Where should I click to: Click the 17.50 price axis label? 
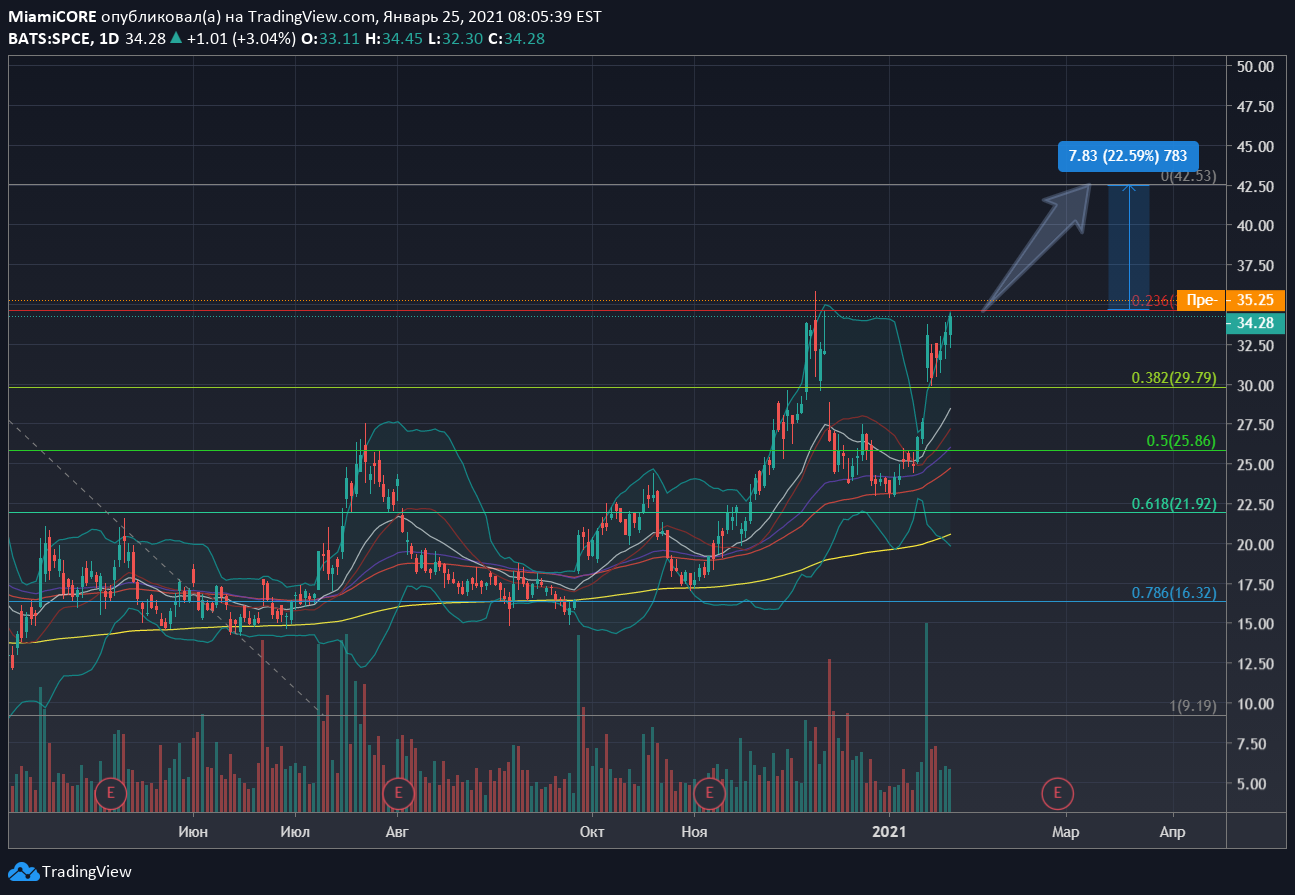click(x=1255, y=584)
